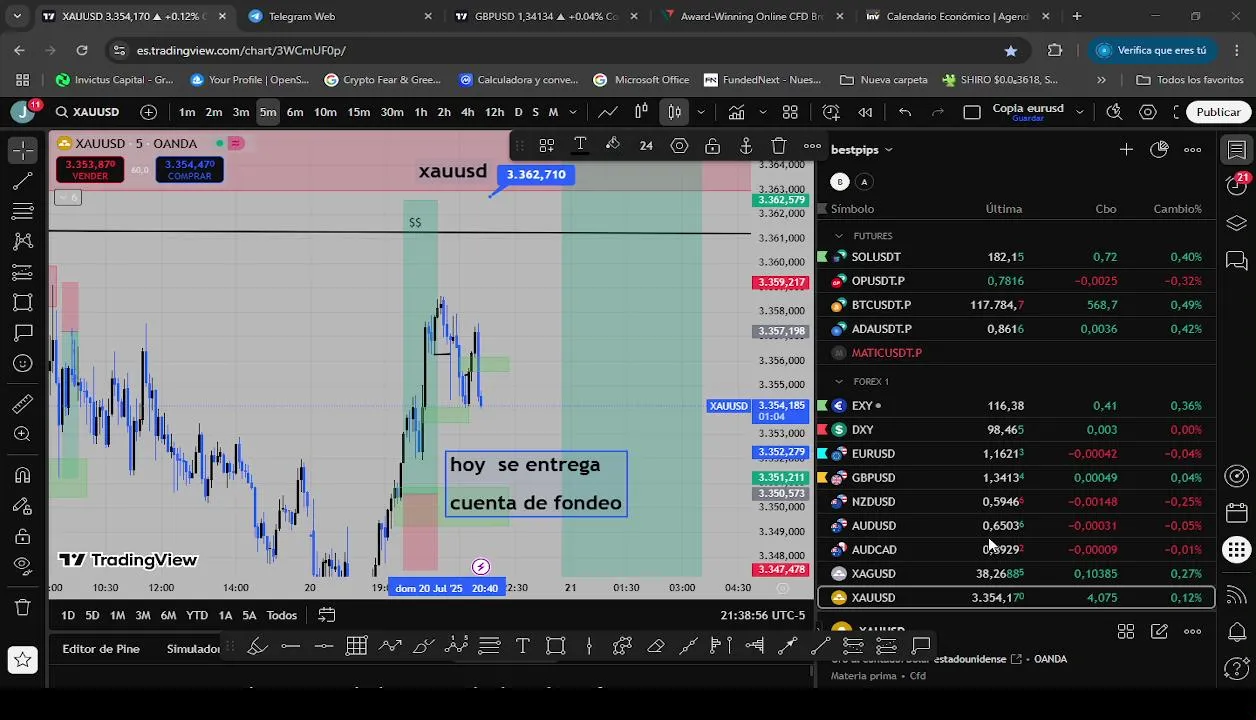This screenshot has width=1256, height=720.
Task: Undo the last chart action
Action: point(905,112)
